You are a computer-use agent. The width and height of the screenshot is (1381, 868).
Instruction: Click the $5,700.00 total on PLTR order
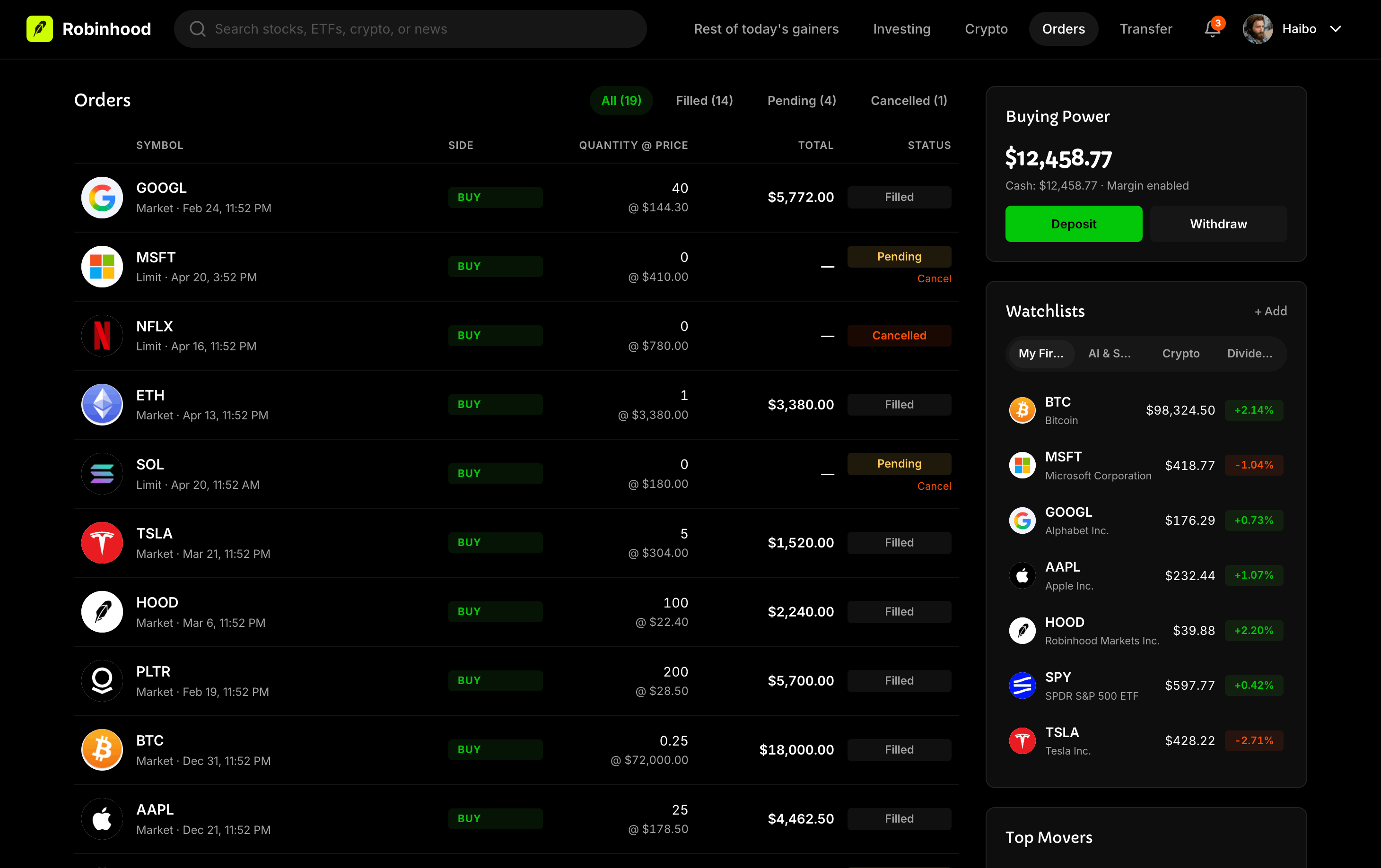tap(801, 681)
